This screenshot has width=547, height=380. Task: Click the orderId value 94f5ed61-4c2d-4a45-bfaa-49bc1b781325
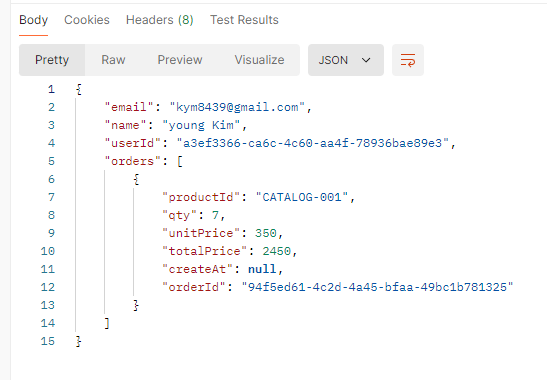click(377, 287)
